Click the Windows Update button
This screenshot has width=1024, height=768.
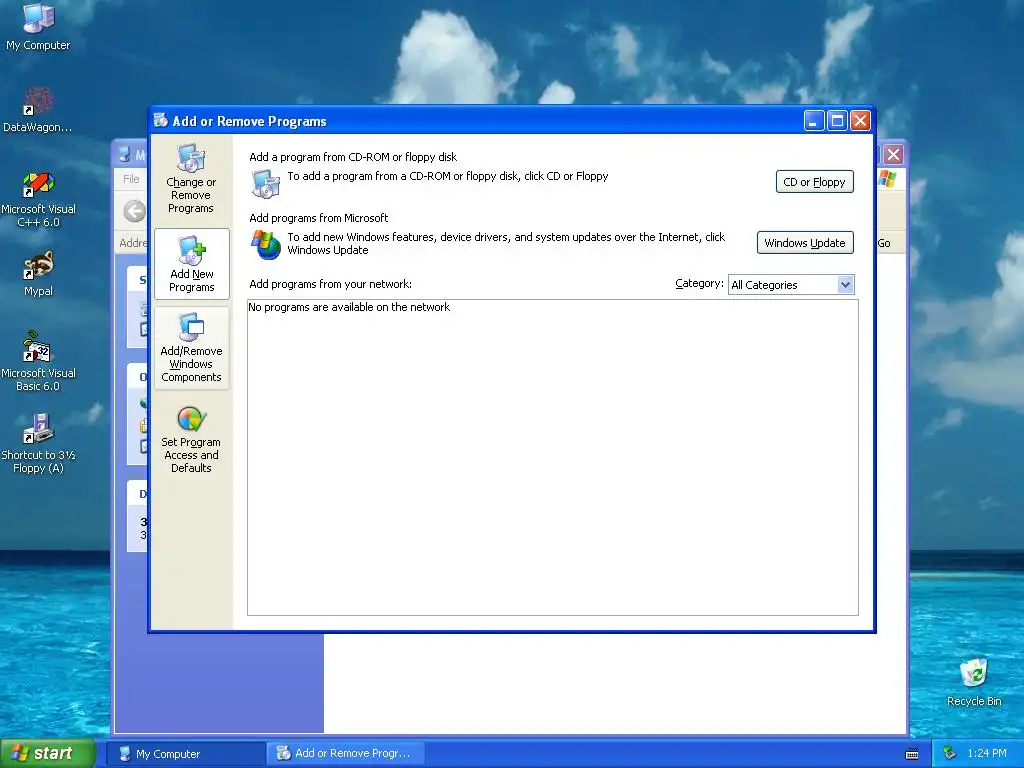(805, 243)
